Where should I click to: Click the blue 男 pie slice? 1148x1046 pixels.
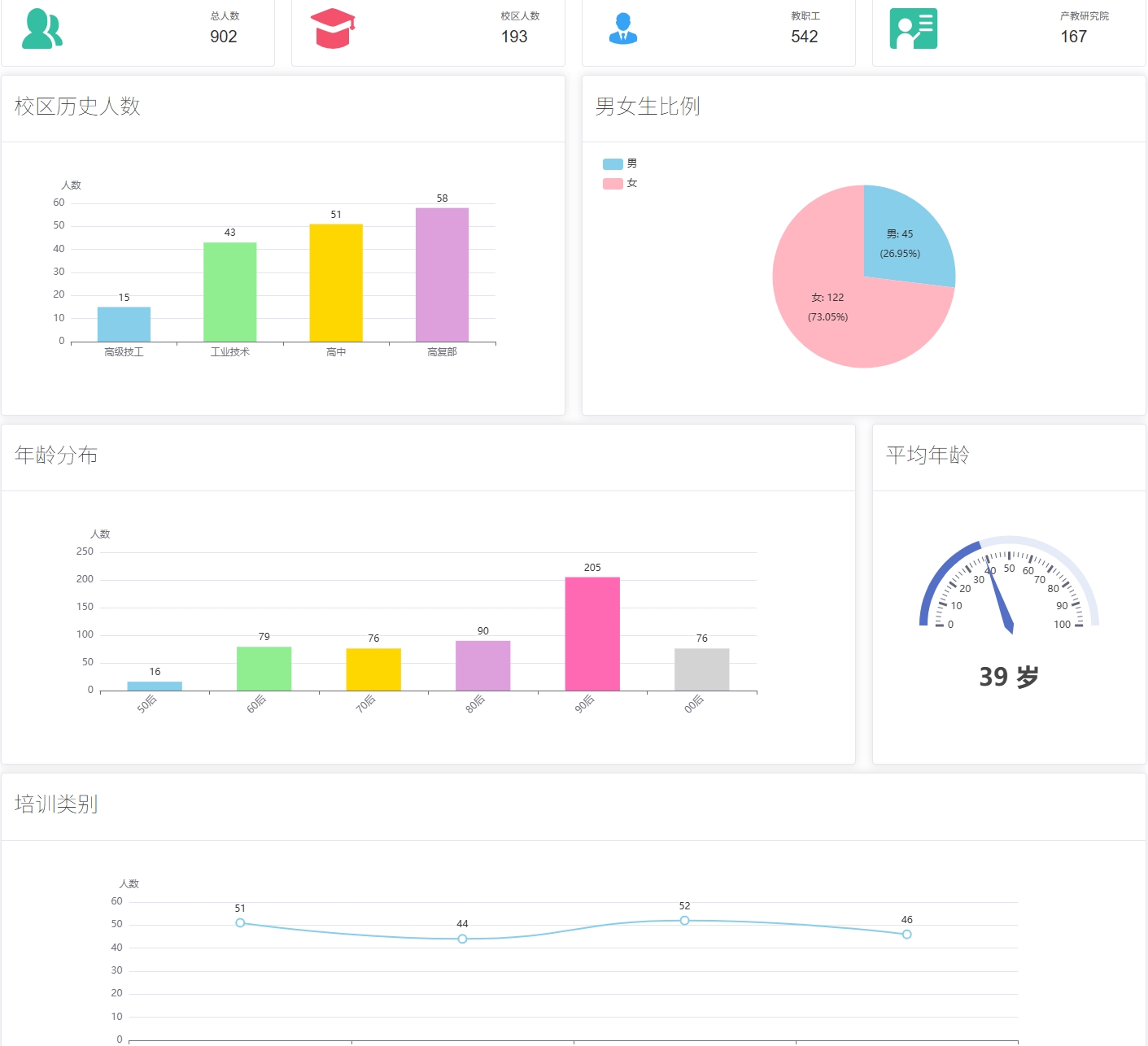pos(905,240)
